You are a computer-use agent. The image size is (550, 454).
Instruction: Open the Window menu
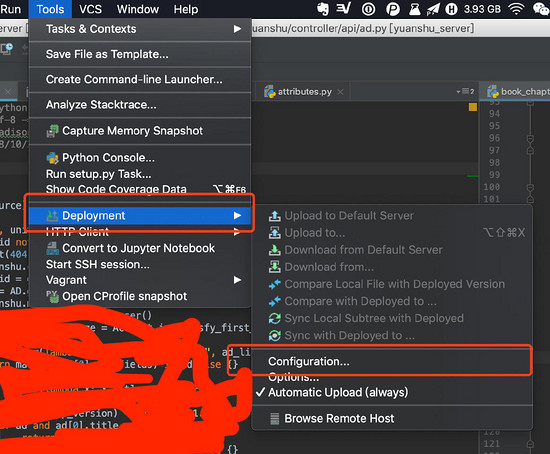pos(138,9)
